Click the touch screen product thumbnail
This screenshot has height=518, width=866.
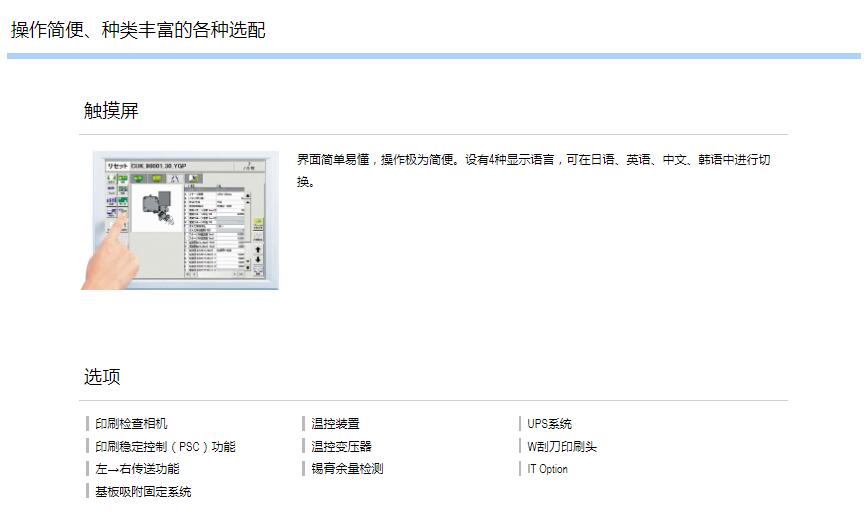(180, 220)
